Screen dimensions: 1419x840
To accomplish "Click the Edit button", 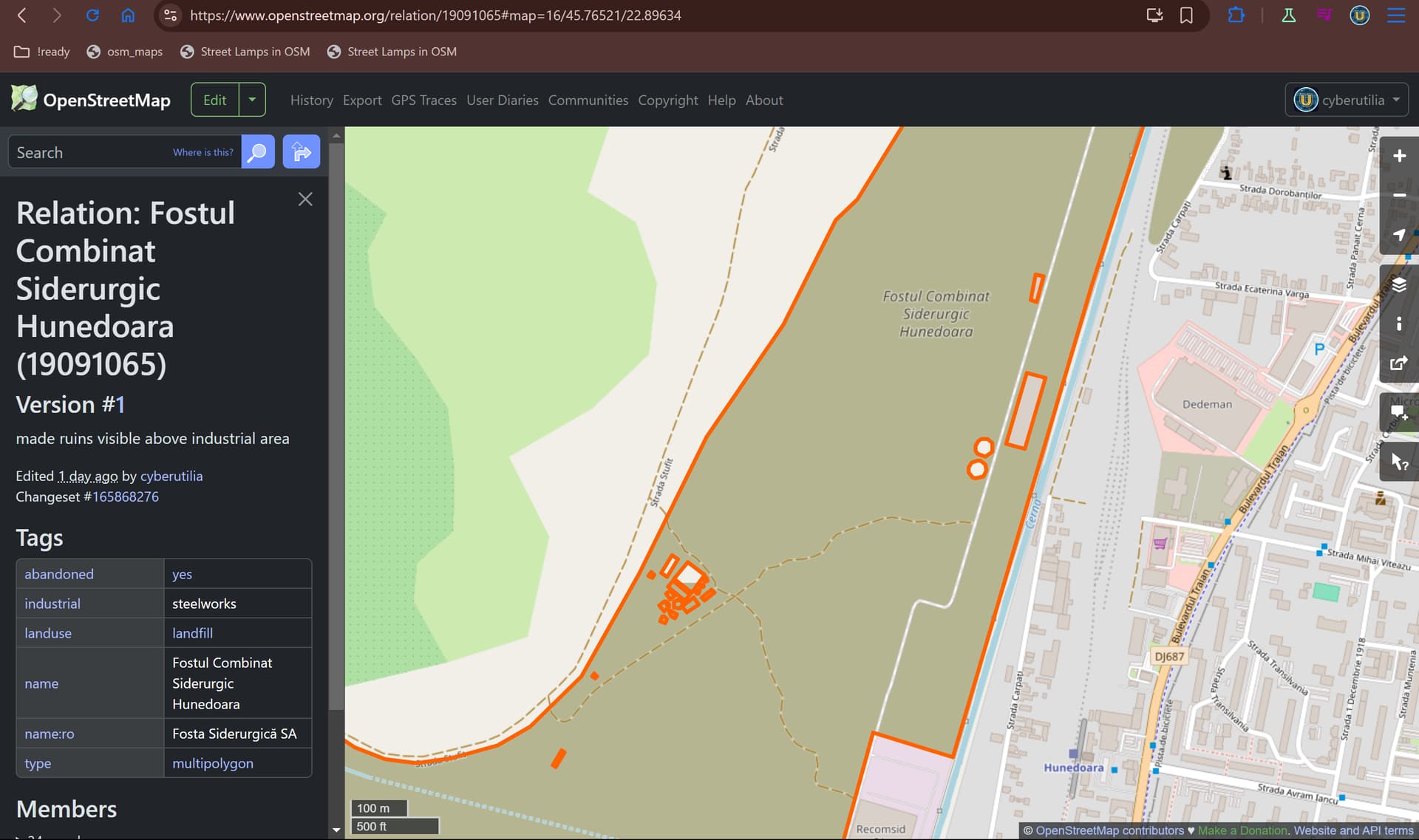I will pos(215,100).
